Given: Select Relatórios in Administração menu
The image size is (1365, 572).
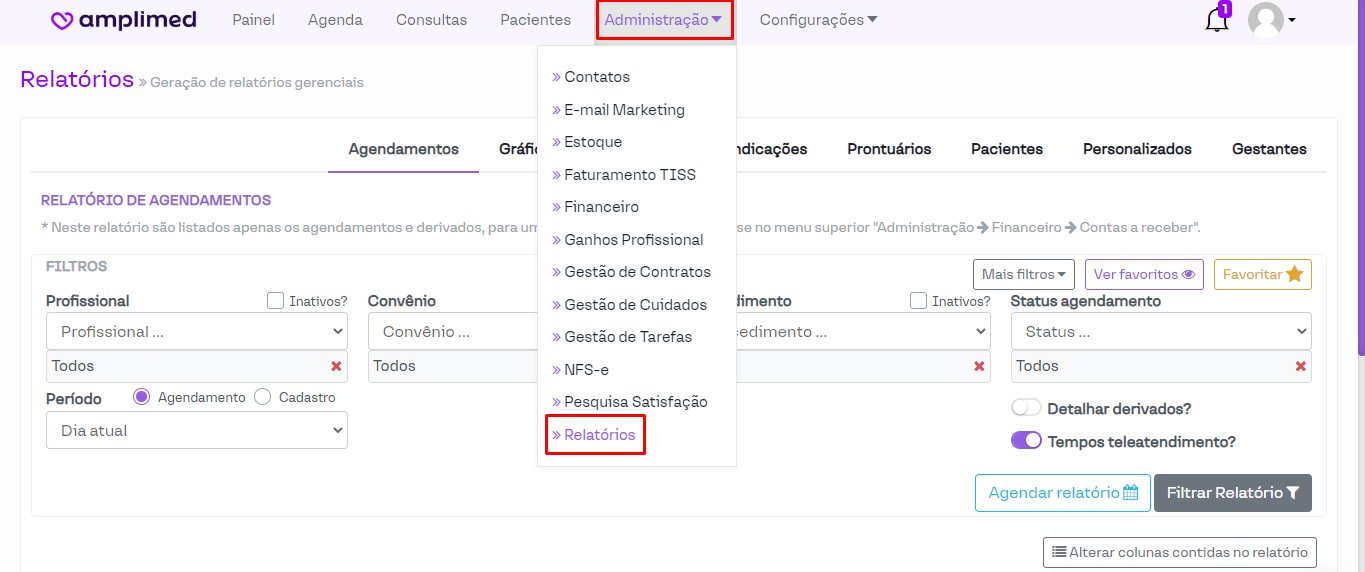Looking at the screenshot, I should tap(599, 435).
